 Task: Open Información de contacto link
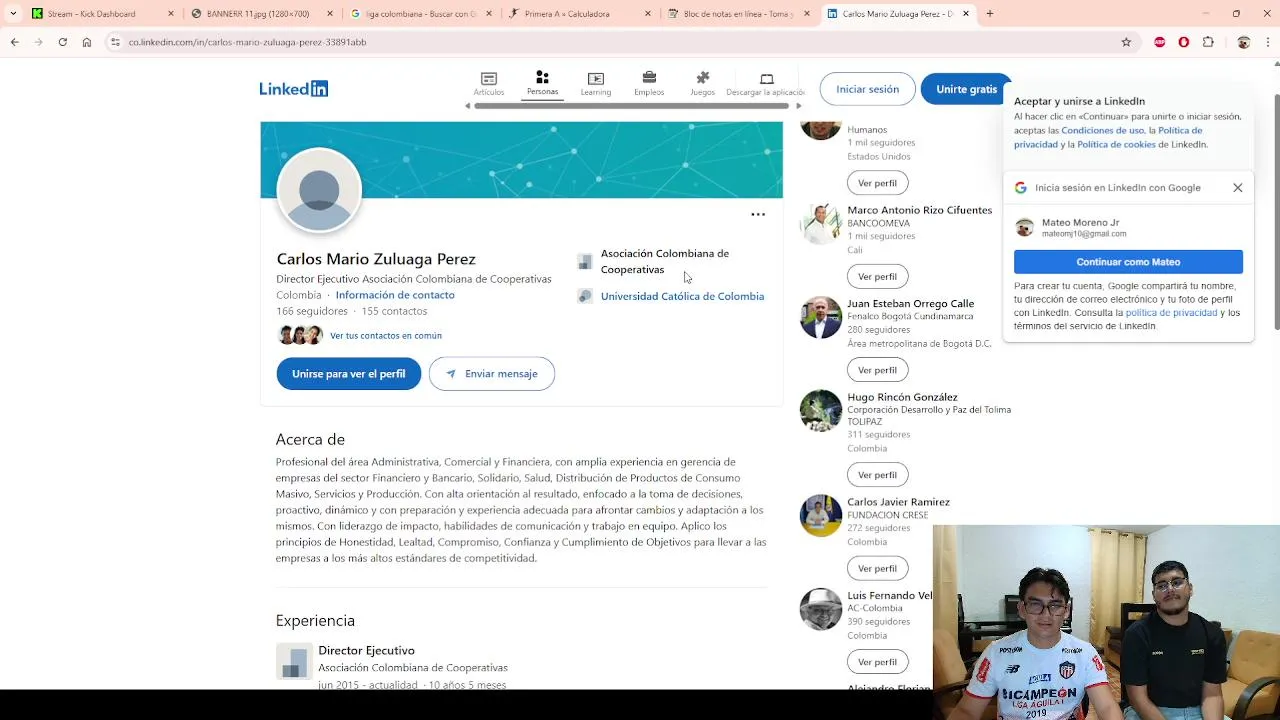(x=395, y=295)
